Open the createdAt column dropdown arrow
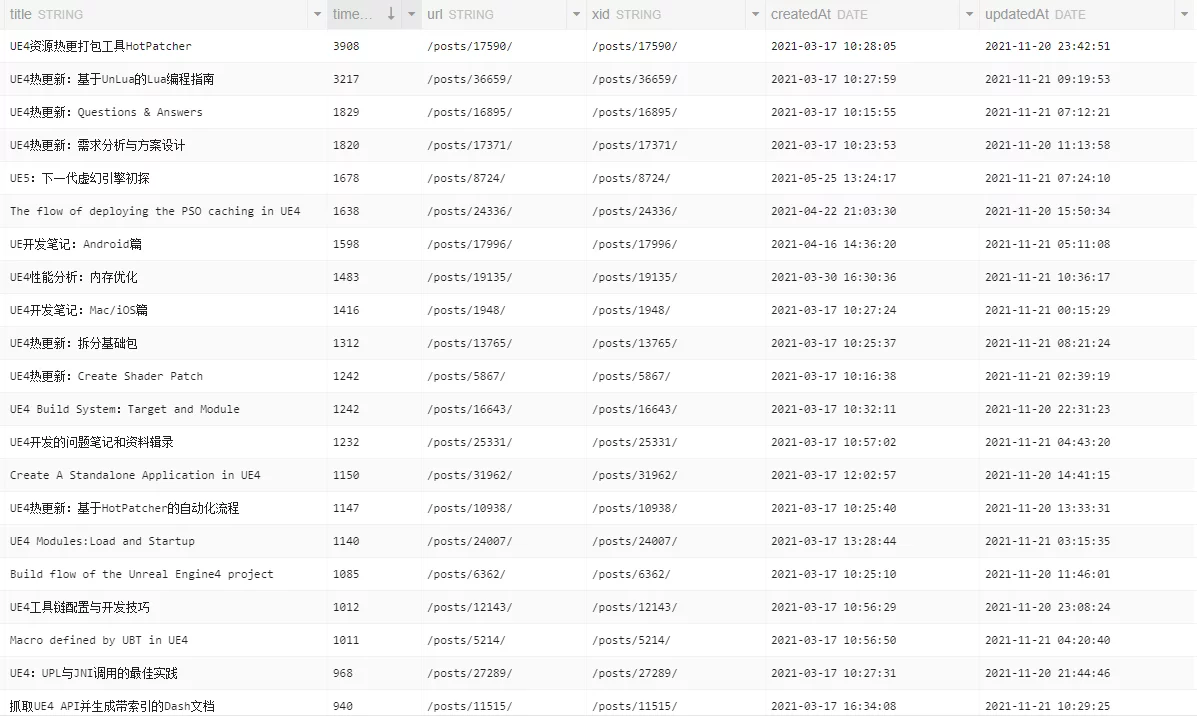 969,15
